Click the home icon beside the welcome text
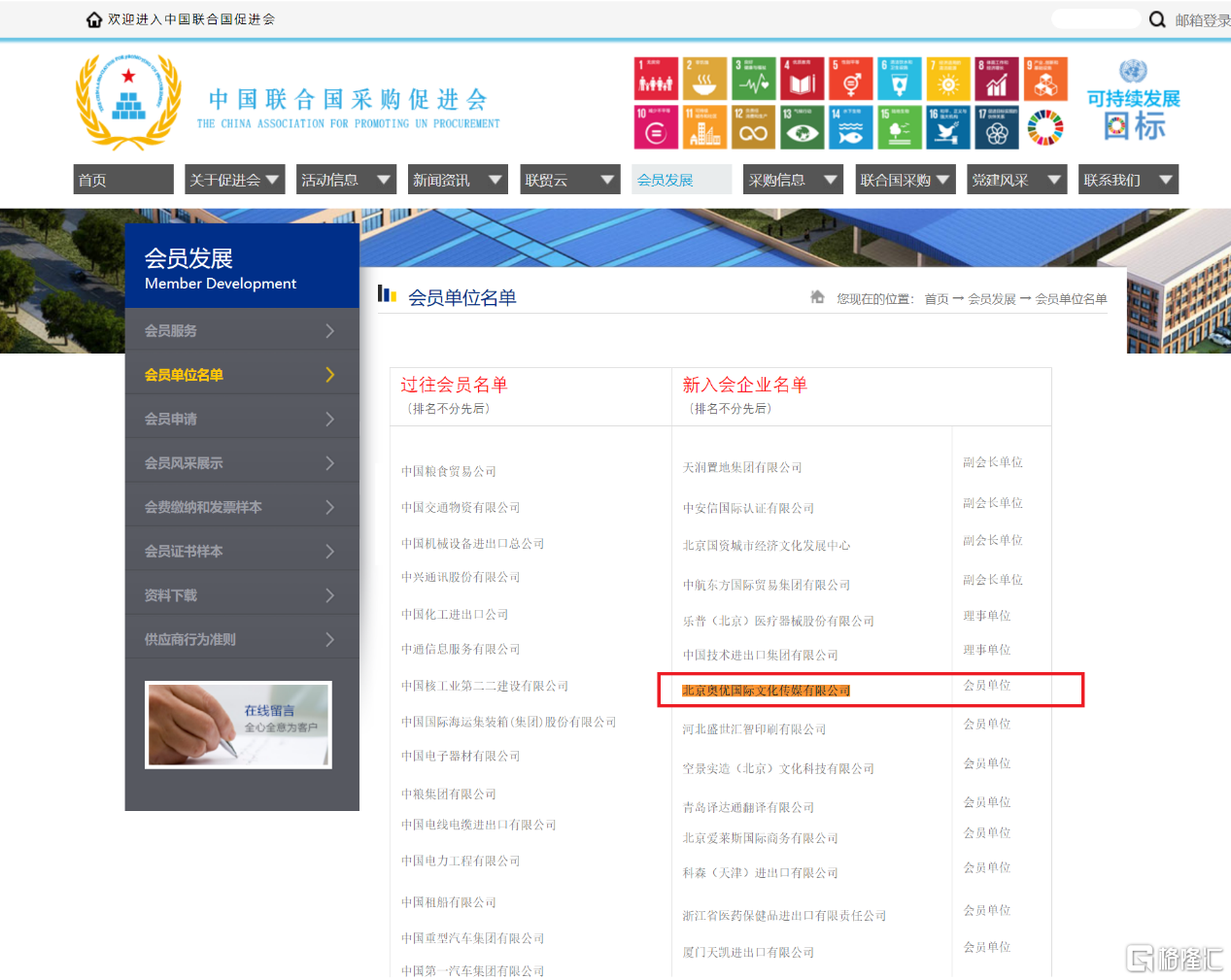Image resolution: width=1231 pixels, height=980 pixels. coord(94,19)
